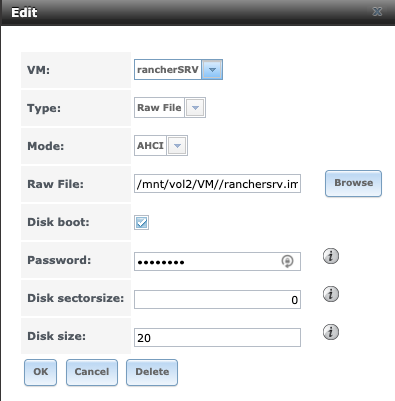Open the VM dropdown arrow

(212, 70)
